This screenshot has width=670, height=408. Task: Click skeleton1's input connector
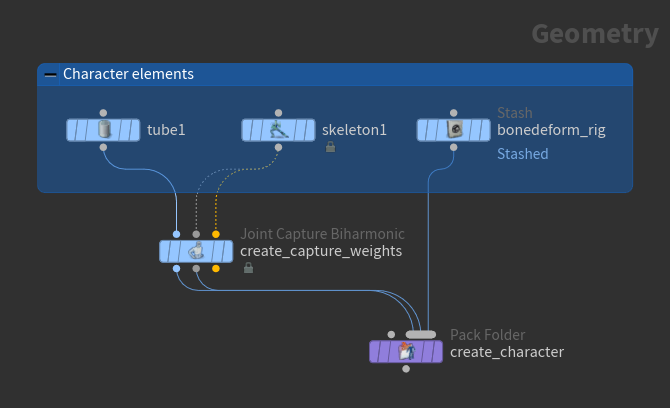coord(279,113)
